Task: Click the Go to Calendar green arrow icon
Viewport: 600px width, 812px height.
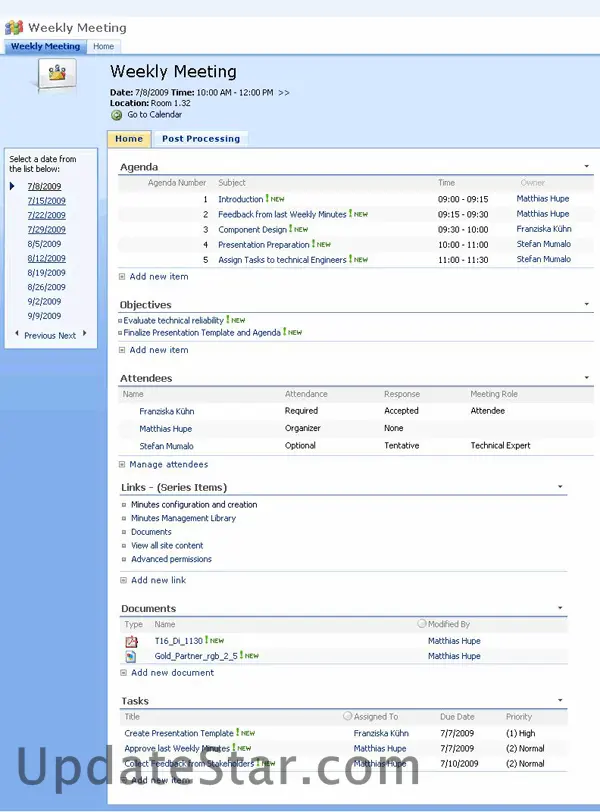Action: (x=117, y=115)
